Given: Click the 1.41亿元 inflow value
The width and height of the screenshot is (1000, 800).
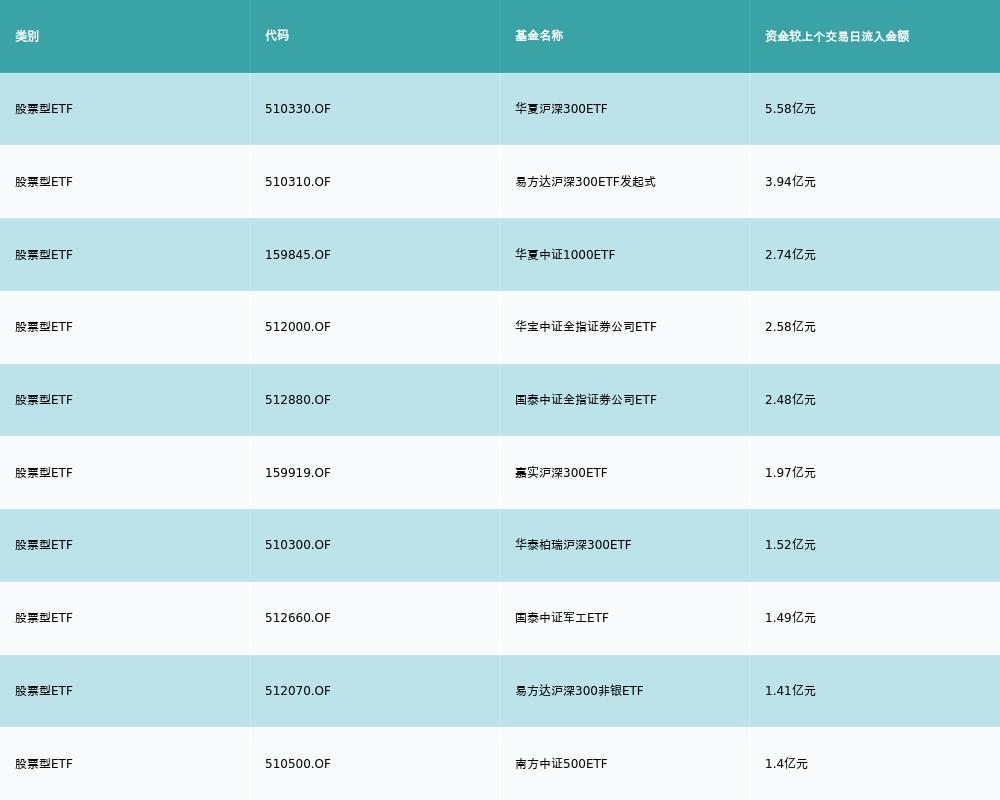Looking at the screenshot, I should [790, 691].
